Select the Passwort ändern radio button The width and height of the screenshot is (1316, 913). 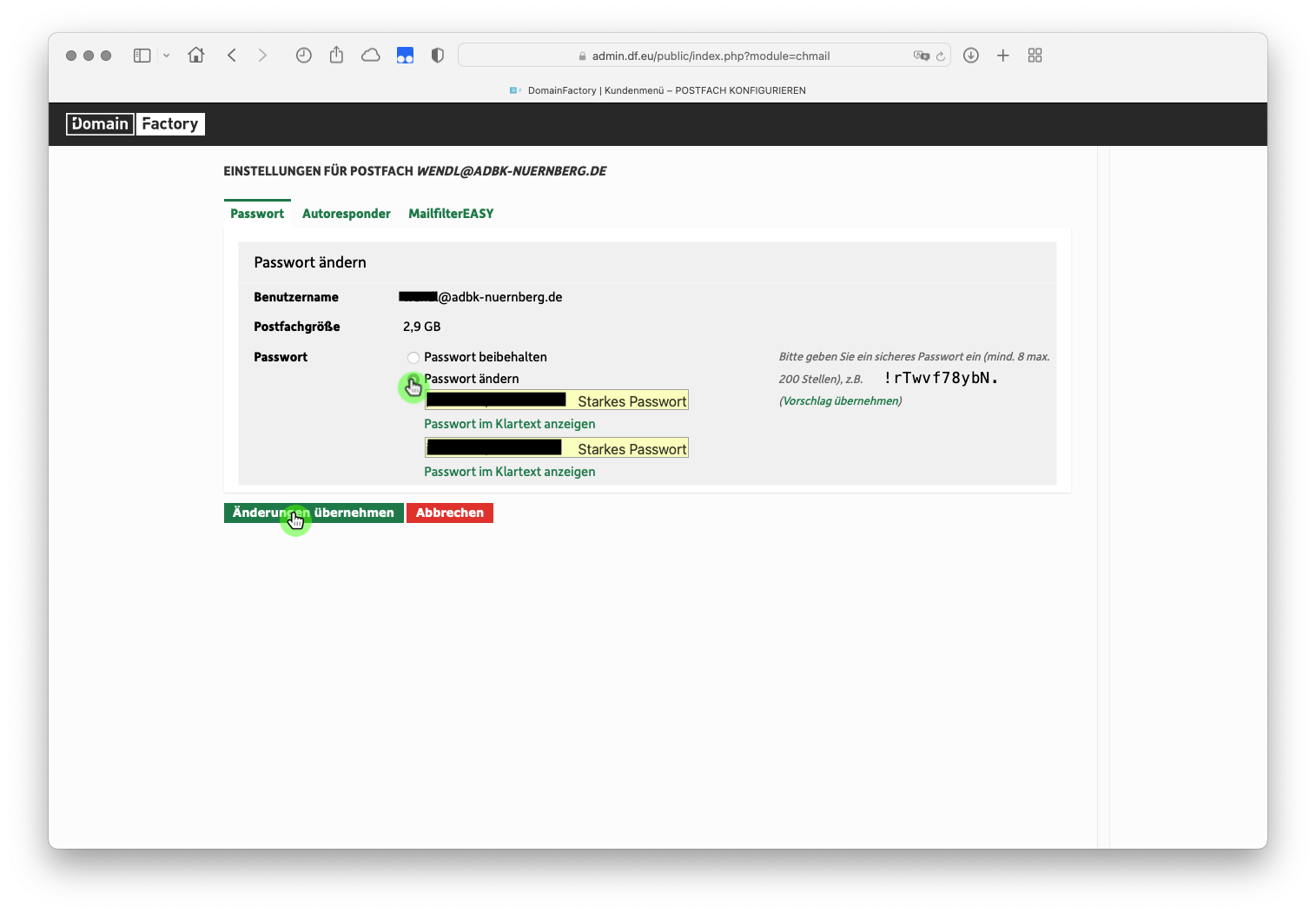[413, 380]
